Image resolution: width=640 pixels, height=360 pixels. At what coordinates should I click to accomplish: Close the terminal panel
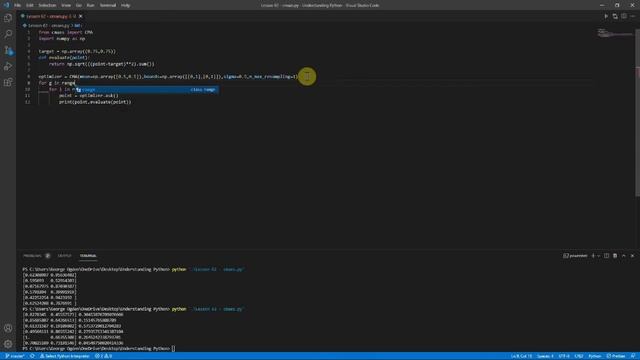(632, 256)
